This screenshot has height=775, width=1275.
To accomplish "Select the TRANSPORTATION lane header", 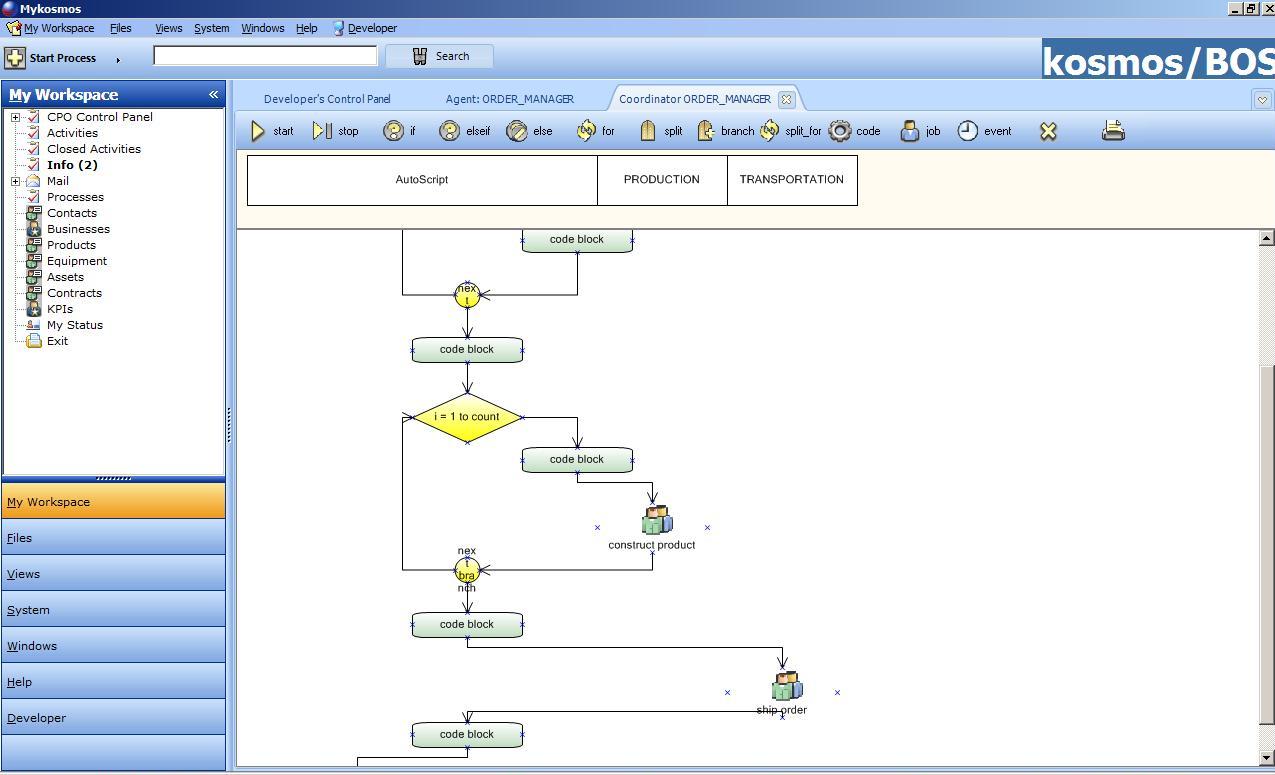I will pyautogui.click(x=792, y=180).
